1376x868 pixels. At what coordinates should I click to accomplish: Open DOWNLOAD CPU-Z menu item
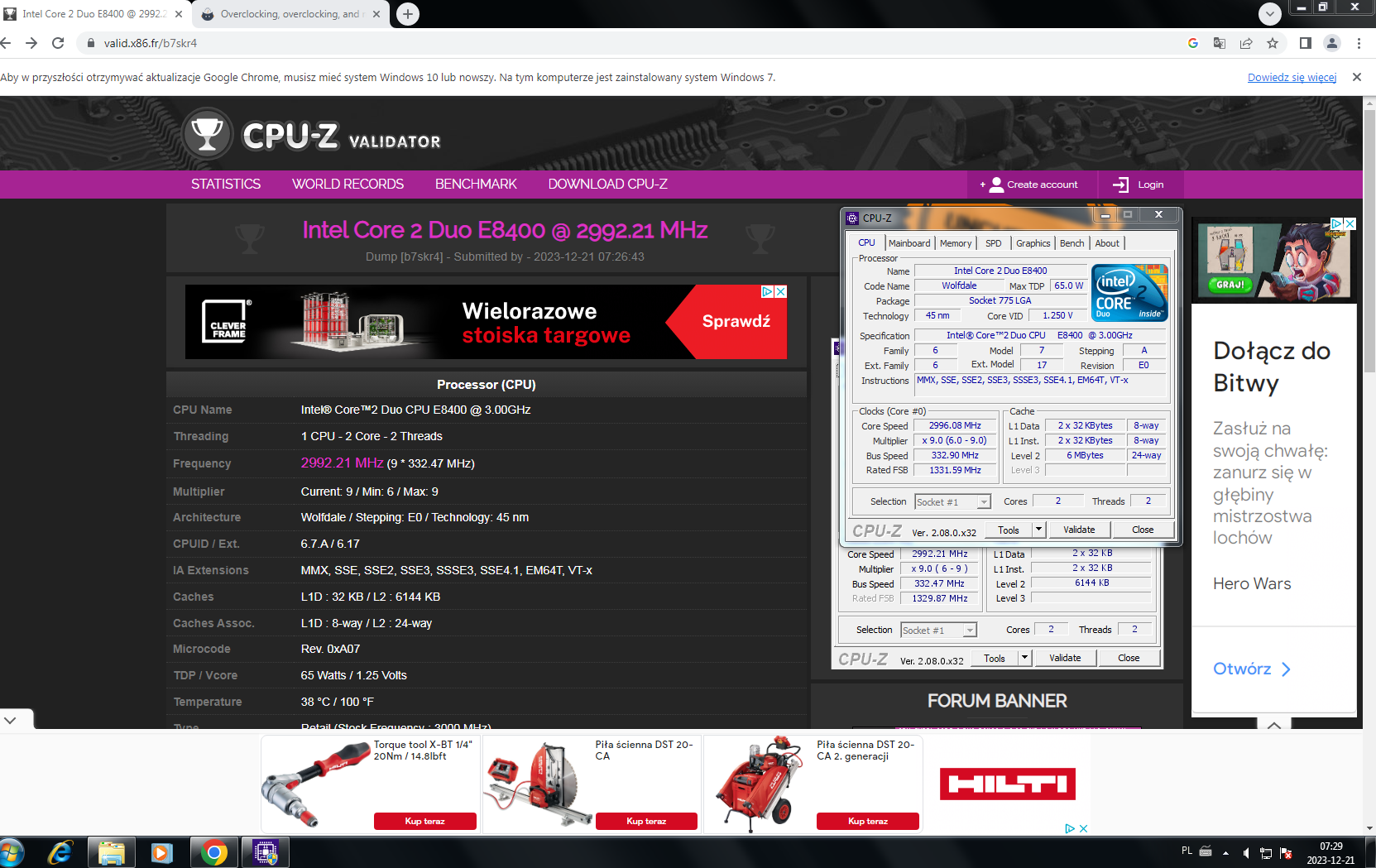[607, 185]
